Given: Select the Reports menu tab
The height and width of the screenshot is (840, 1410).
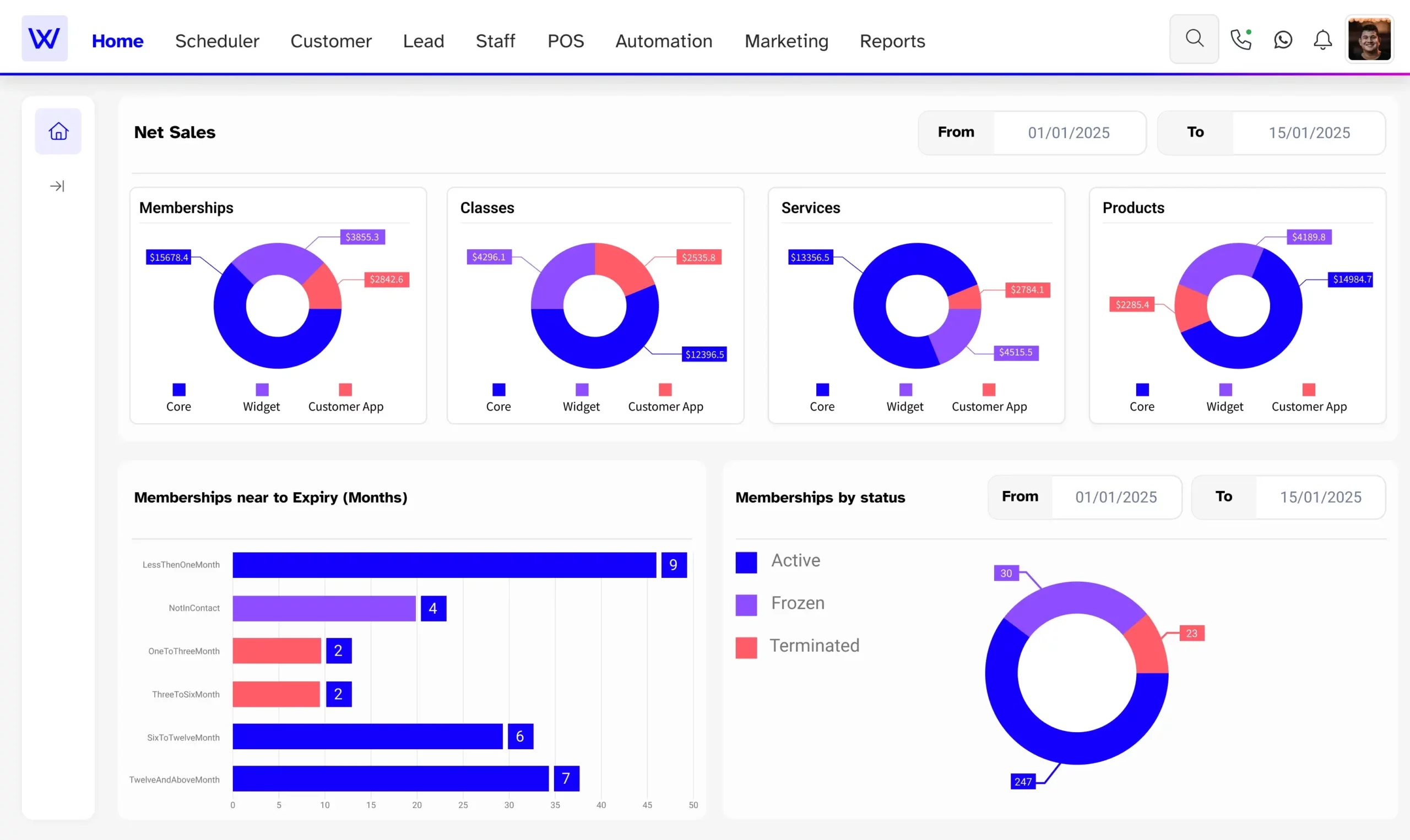Looking at the screenshot, I should pos(892,40).
